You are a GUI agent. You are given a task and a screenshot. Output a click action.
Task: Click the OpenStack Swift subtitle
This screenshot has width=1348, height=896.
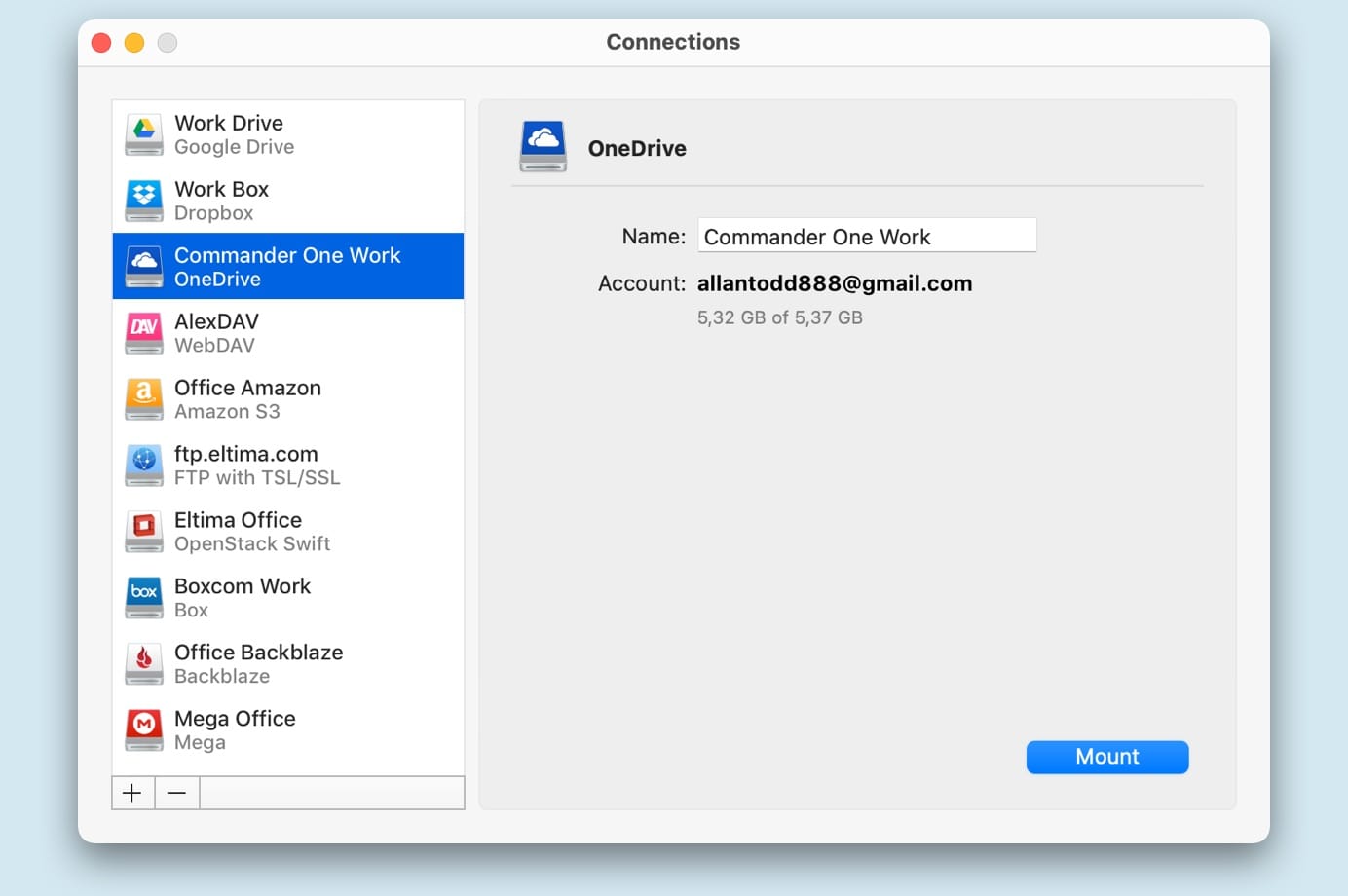coord(252,544)
